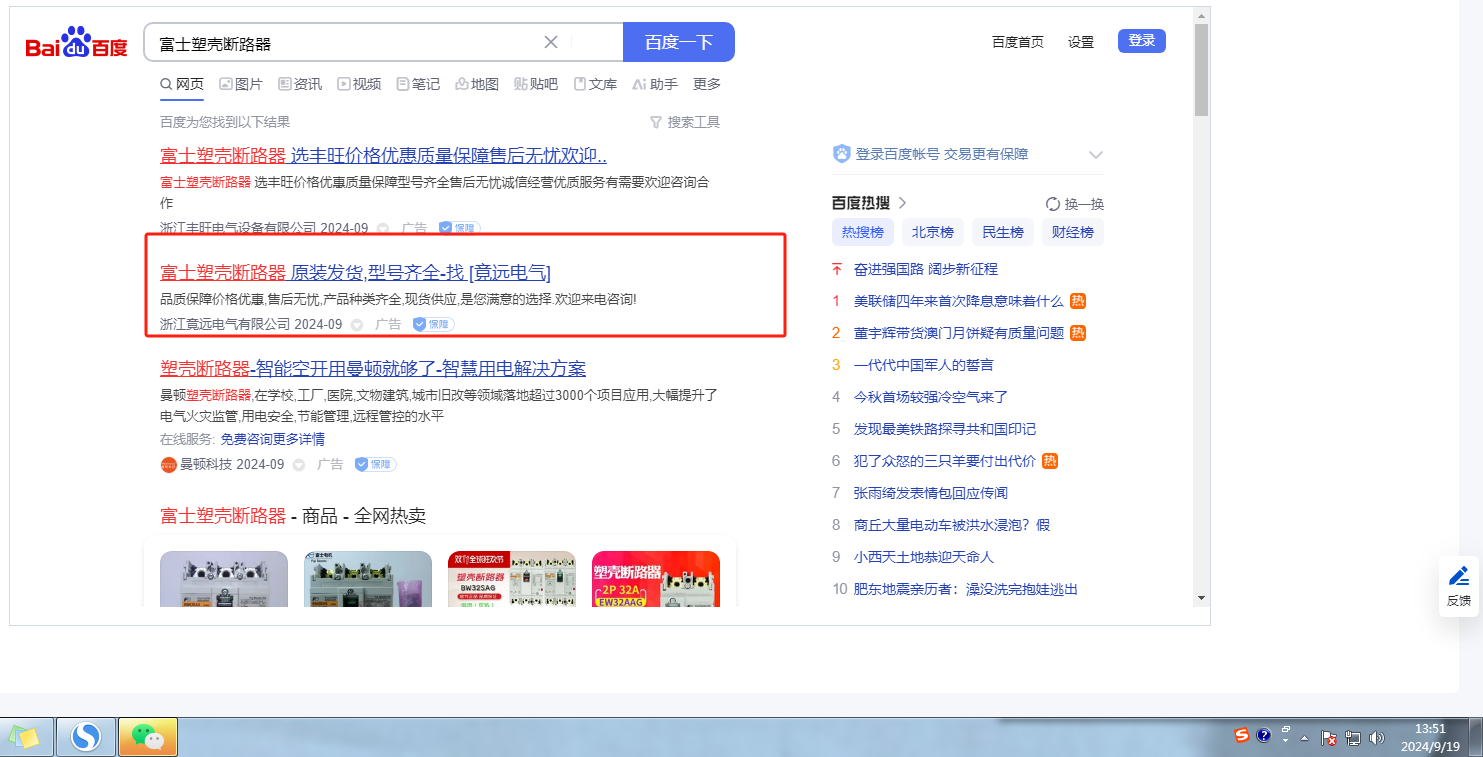Open the Ai 助手 tab
Screen dimensions: 1483x757
pos(655,84)
